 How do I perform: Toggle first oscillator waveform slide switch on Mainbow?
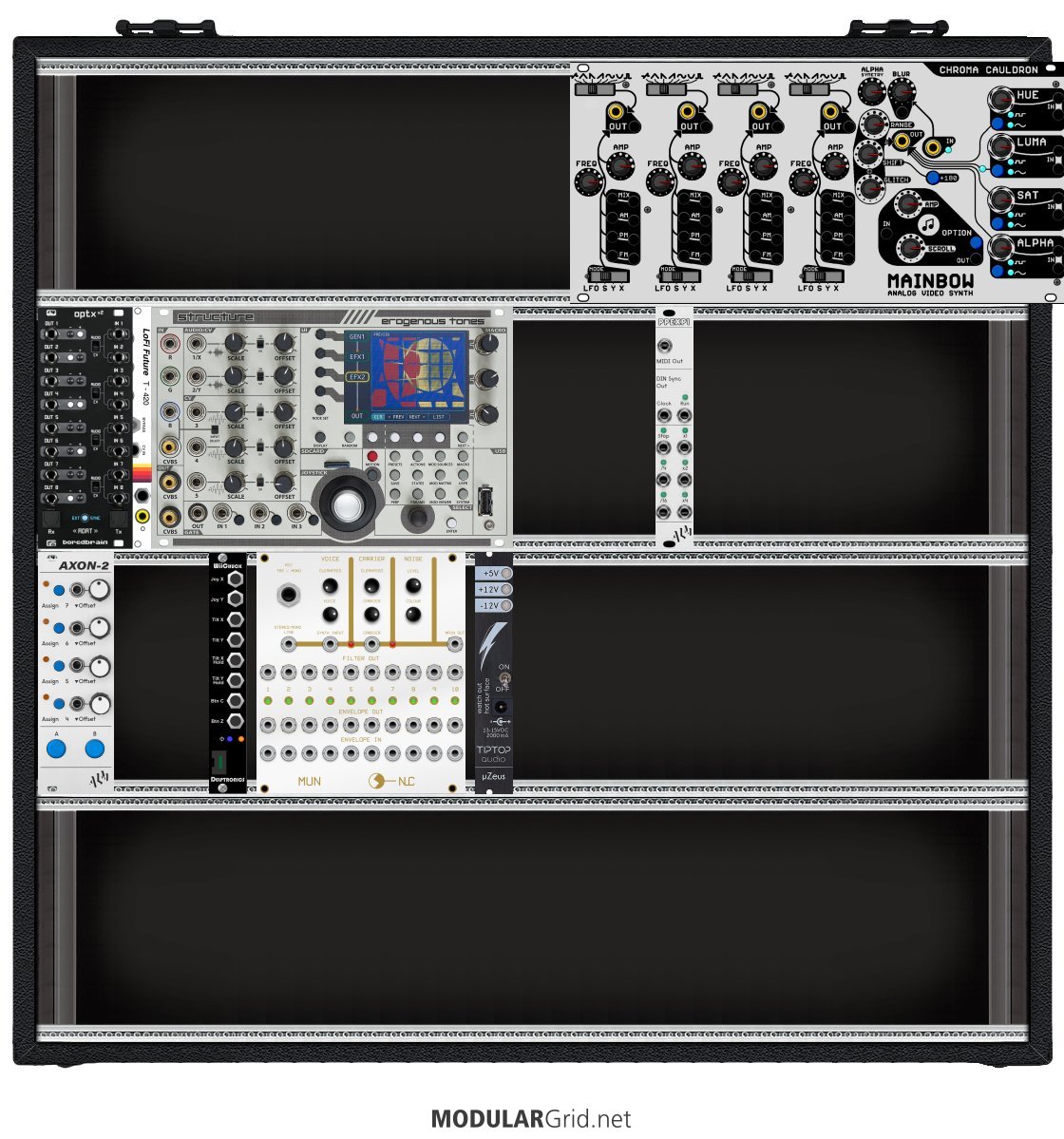(x=594, y=89)
